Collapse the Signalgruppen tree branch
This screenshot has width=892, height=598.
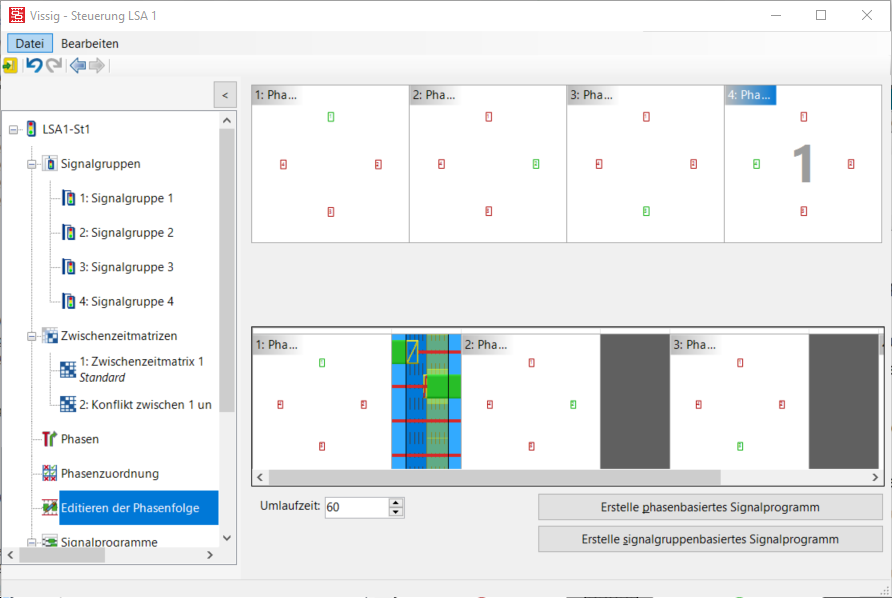(x=32, y=164)
